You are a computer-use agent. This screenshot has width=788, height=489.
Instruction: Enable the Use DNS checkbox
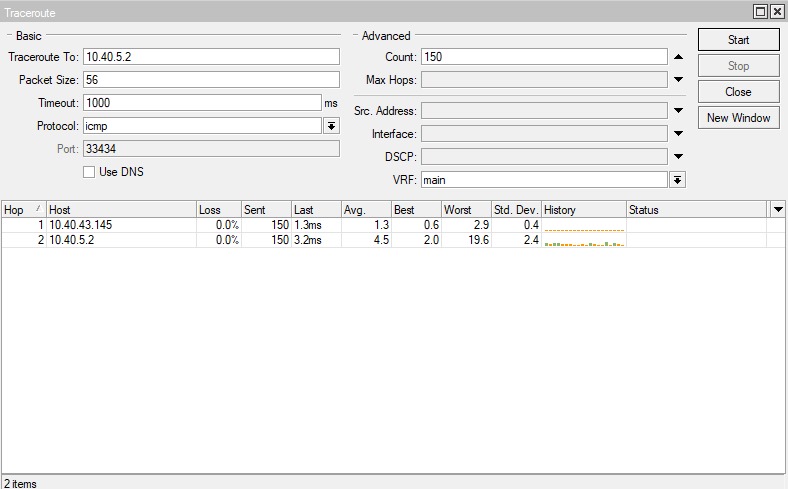click(89, 172)
